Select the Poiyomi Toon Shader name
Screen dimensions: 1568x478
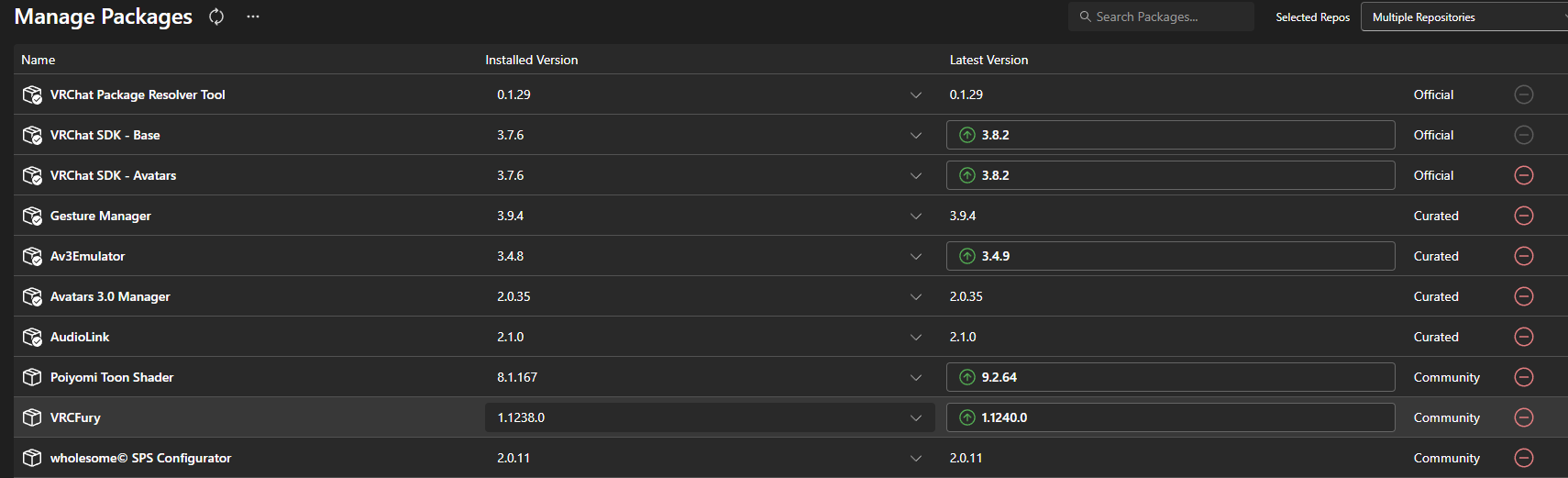pos(112,377)
